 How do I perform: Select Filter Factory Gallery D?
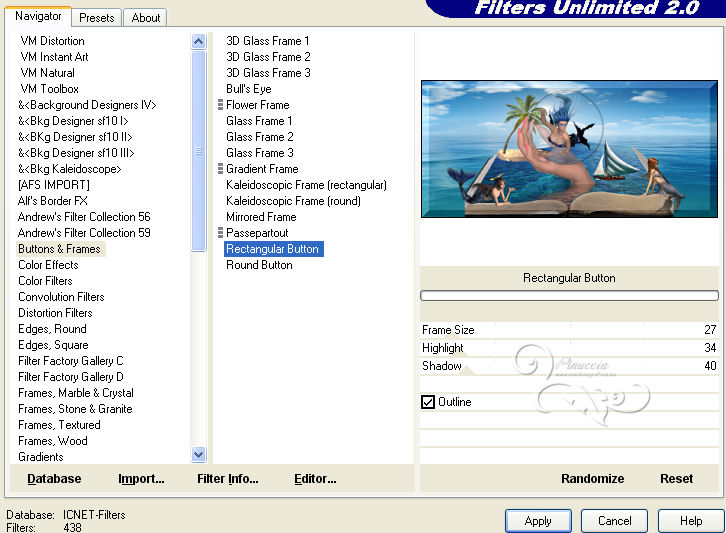pos(70,377)
